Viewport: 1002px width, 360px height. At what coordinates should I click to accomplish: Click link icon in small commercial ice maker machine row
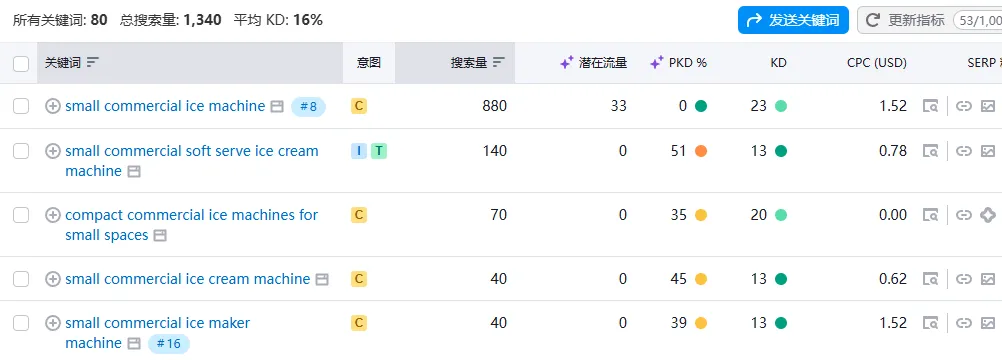964,323
